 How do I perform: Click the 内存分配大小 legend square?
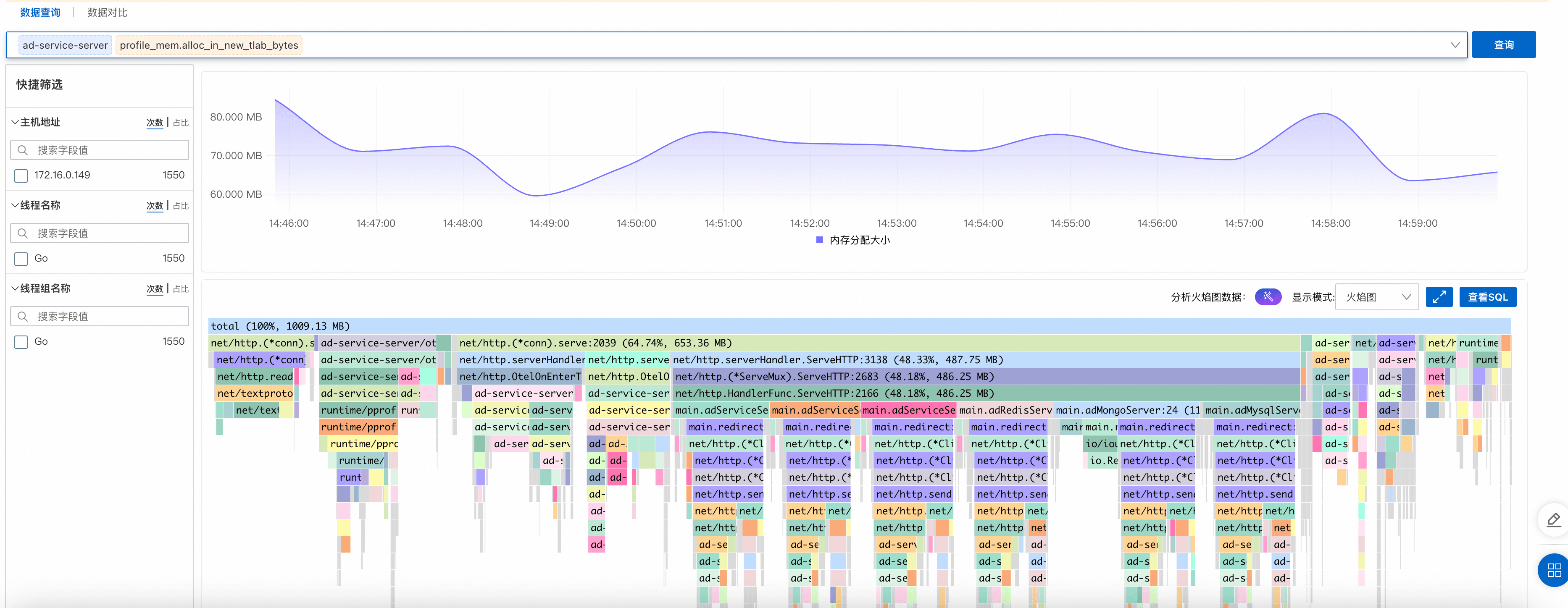coord(819,240)
